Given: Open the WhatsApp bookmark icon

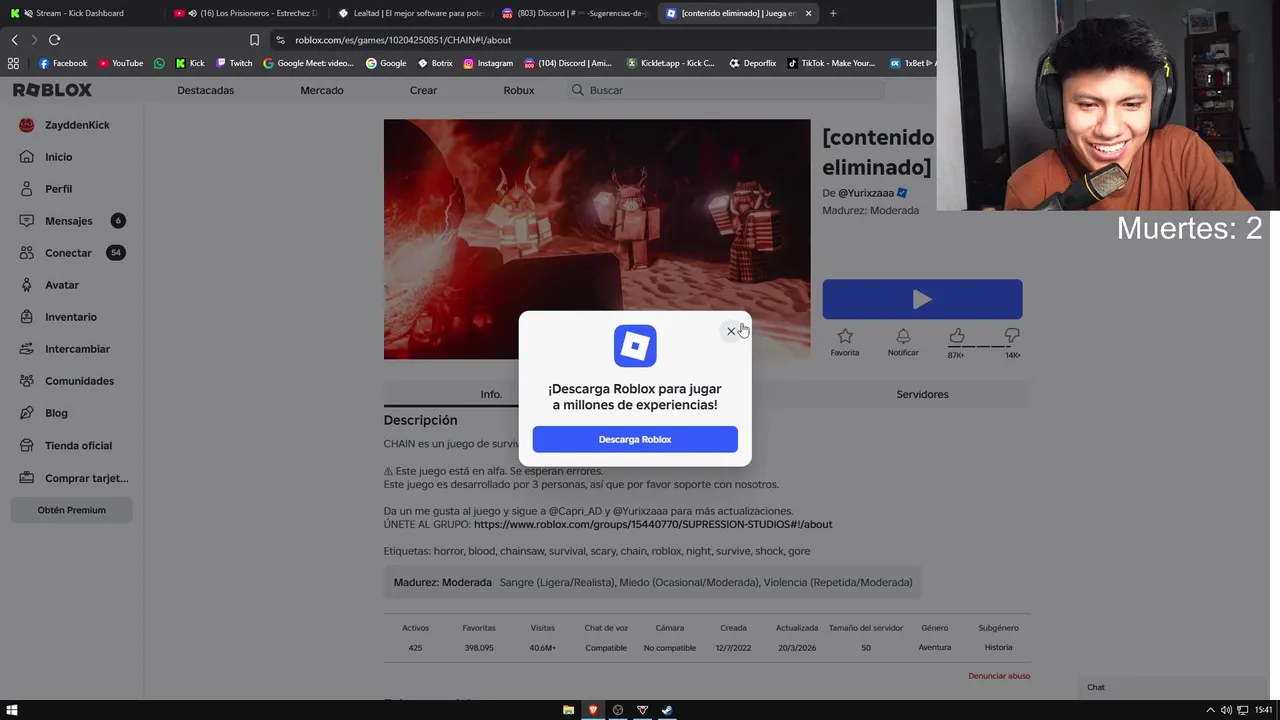Looking at the screenshot, I should point(159,63).
